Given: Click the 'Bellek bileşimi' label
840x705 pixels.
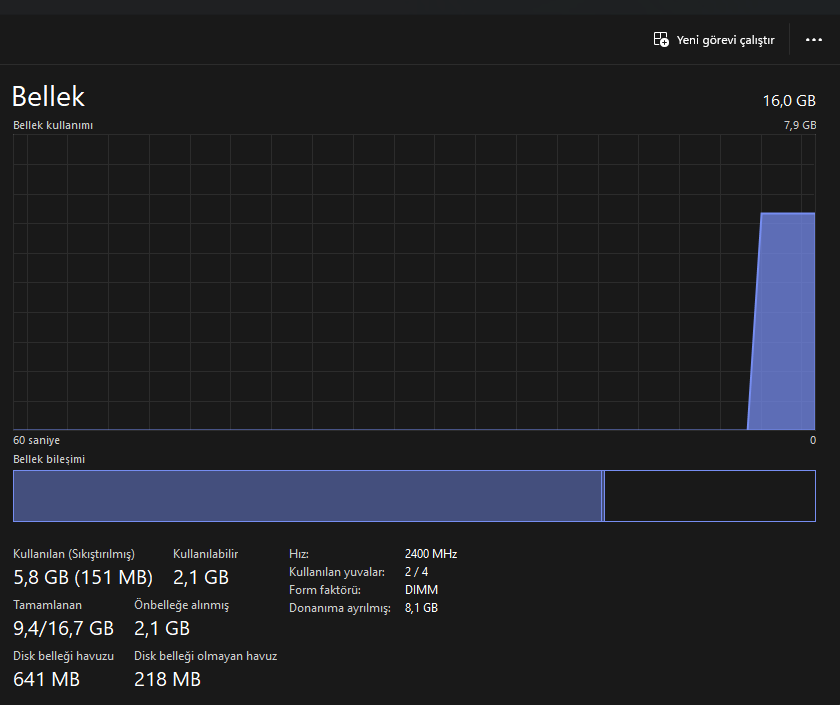Looking at the screenshot, I should point(49,460).
